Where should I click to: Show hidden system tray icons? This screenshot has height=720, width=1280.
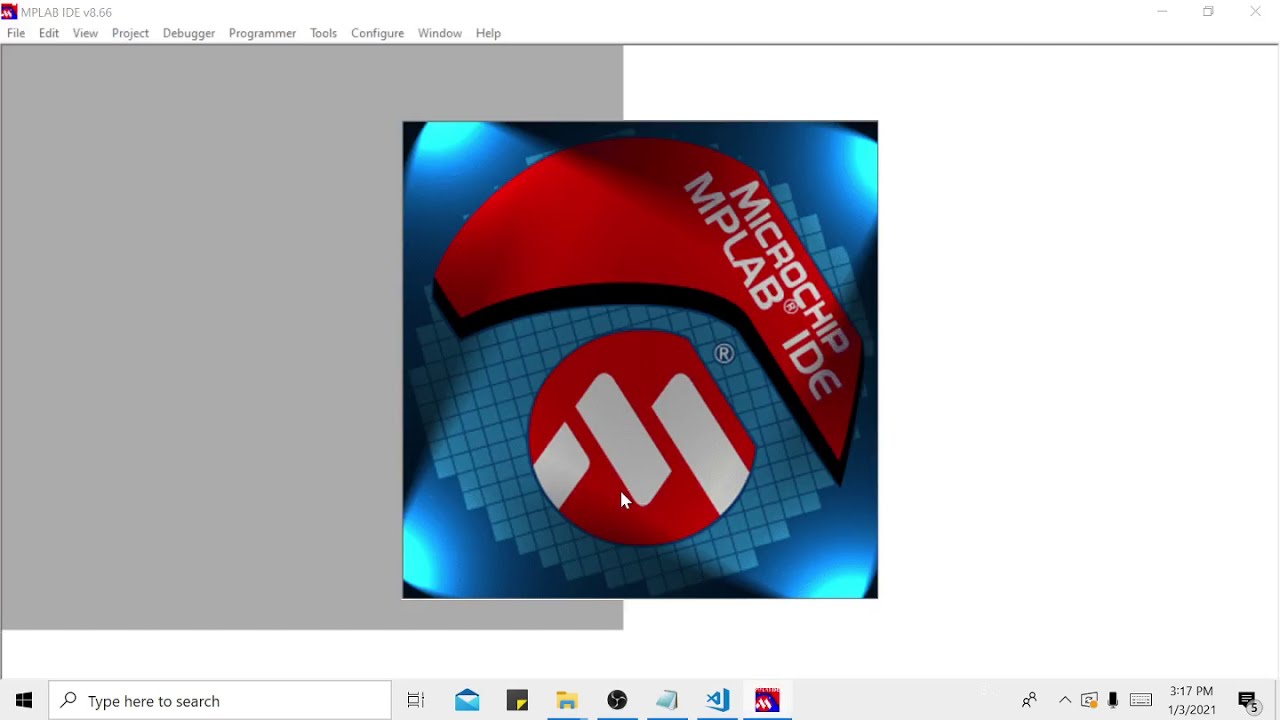pyautogui.click(x=1065, y=701)
